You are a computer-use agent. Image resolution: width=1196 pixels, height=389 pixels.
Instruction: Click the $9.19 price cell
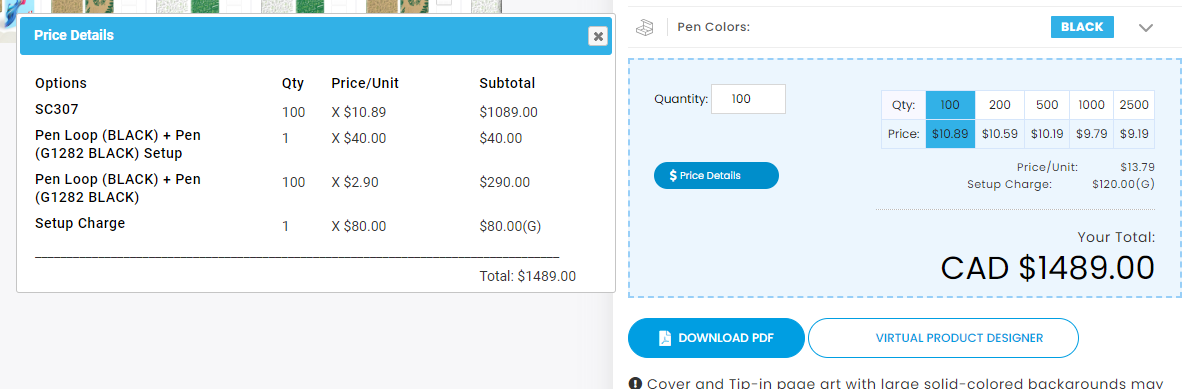[1133, 133]
